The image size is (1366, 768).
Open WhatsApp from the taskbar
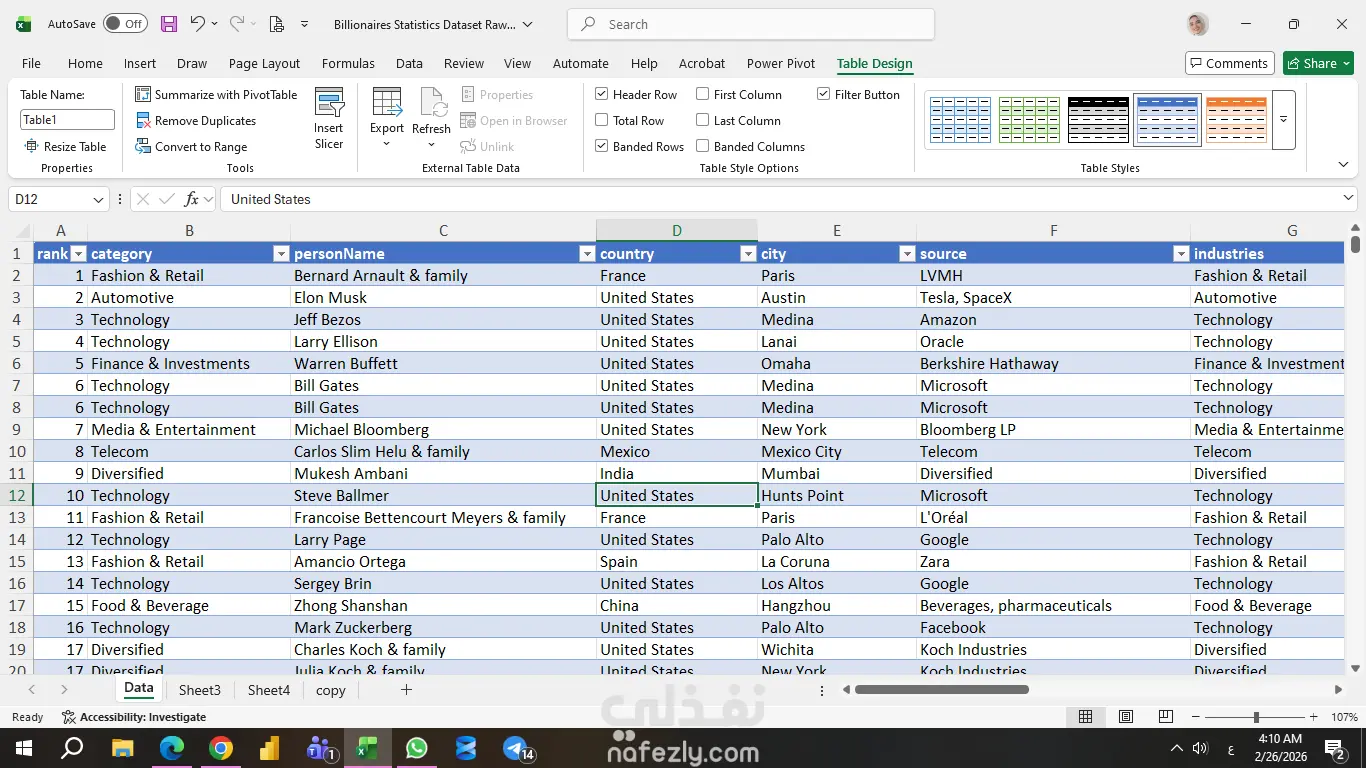[416, 748]
